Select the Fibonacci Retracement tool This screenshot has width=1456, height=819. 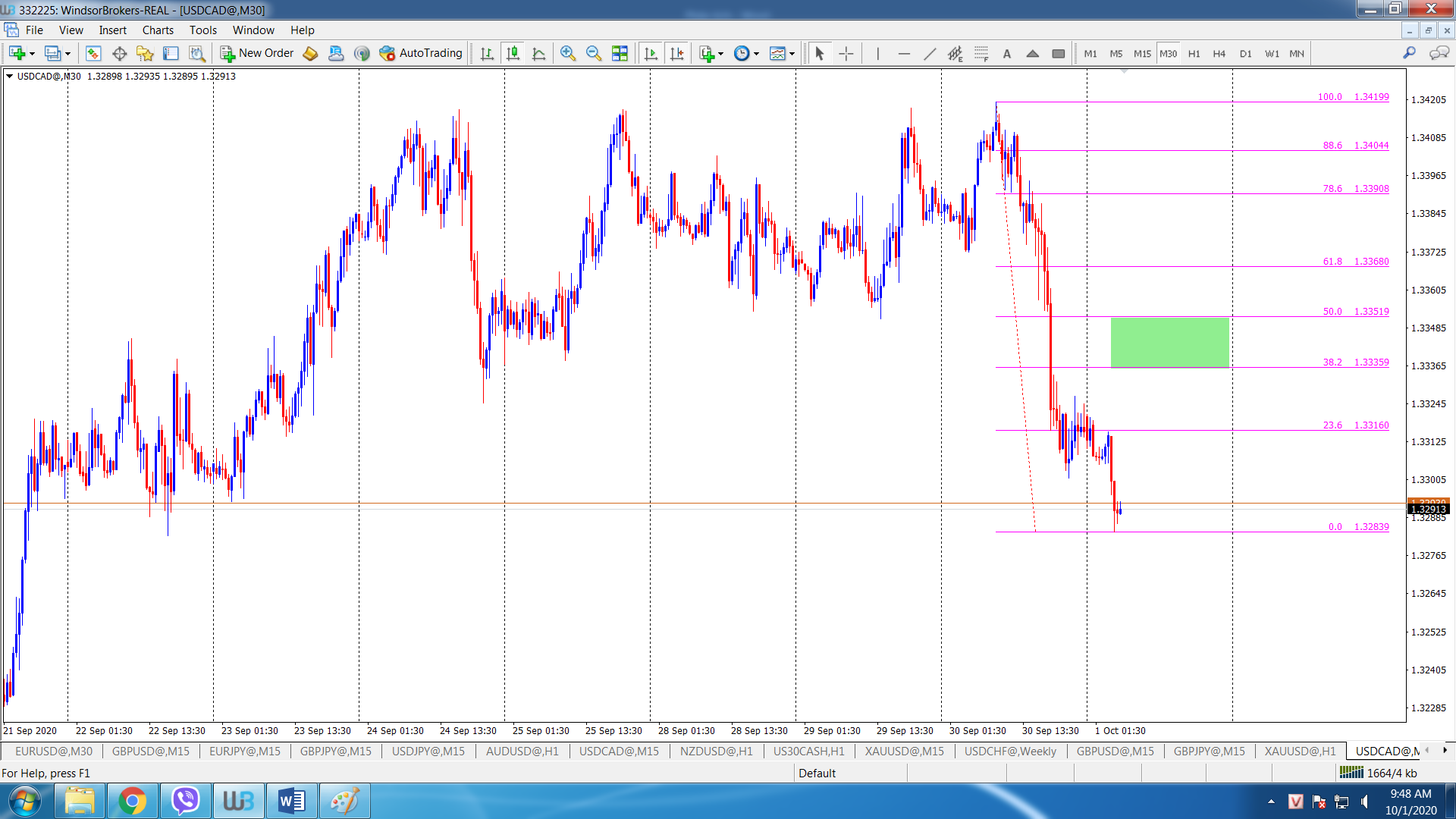point(981,53)
